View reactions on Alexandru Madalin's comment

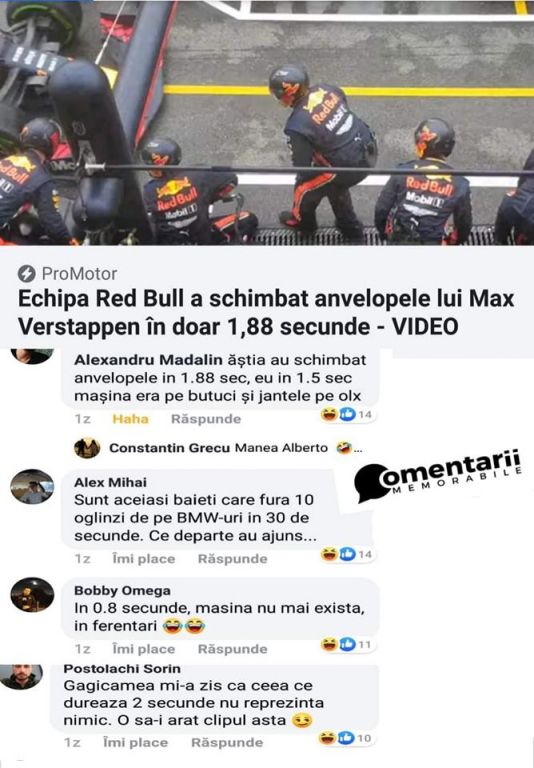click(x=347, y=414)
